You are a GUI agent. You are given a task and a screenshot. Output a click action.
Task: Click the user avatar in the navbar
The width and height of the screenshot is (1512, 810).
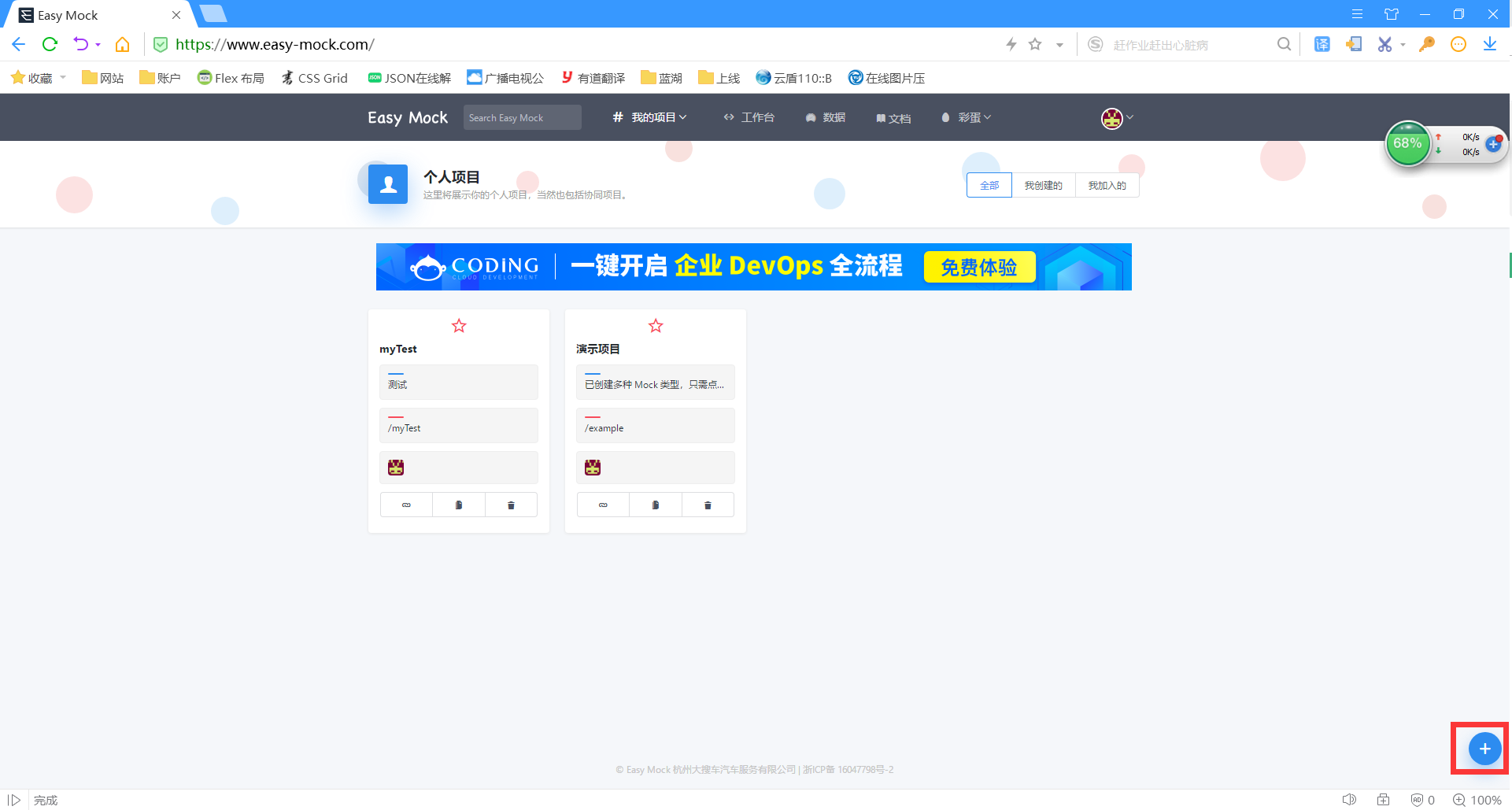pyautogui.click(x=1111, y=118)
